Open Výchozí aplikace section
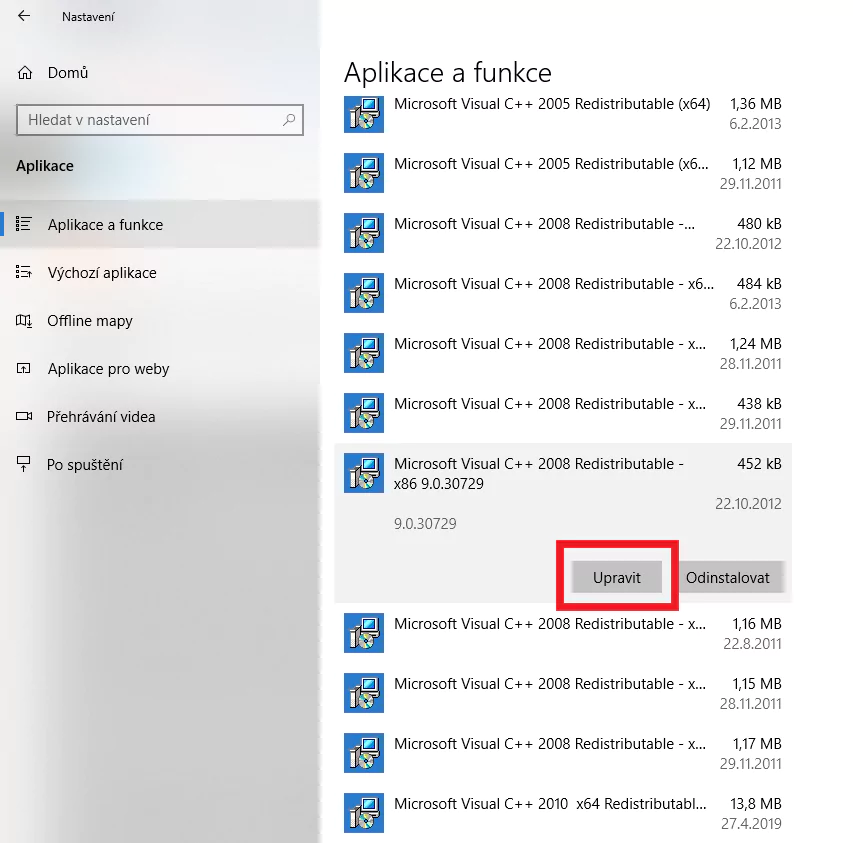 point(160,272)
